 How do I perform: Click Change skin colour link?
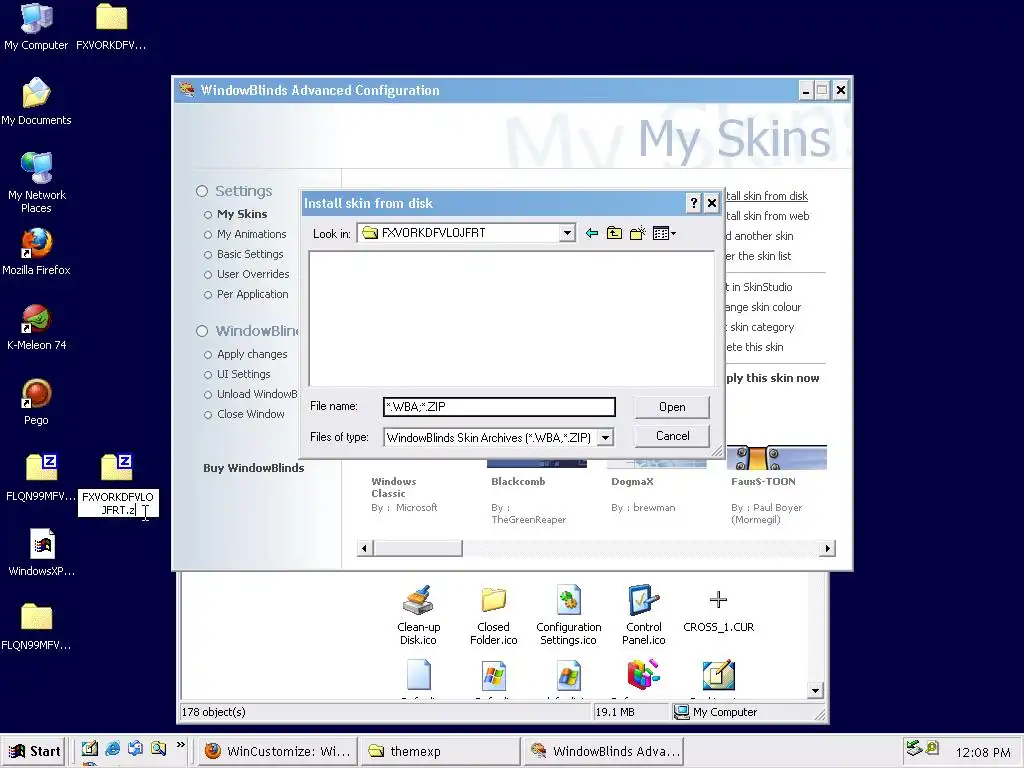pyautogui.click(x=763, y=307)
